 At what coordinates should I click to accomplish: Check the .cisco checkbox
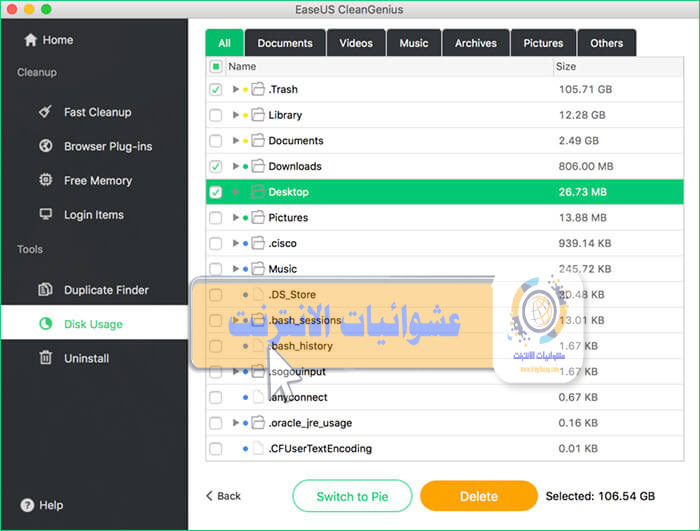[216, 243]
